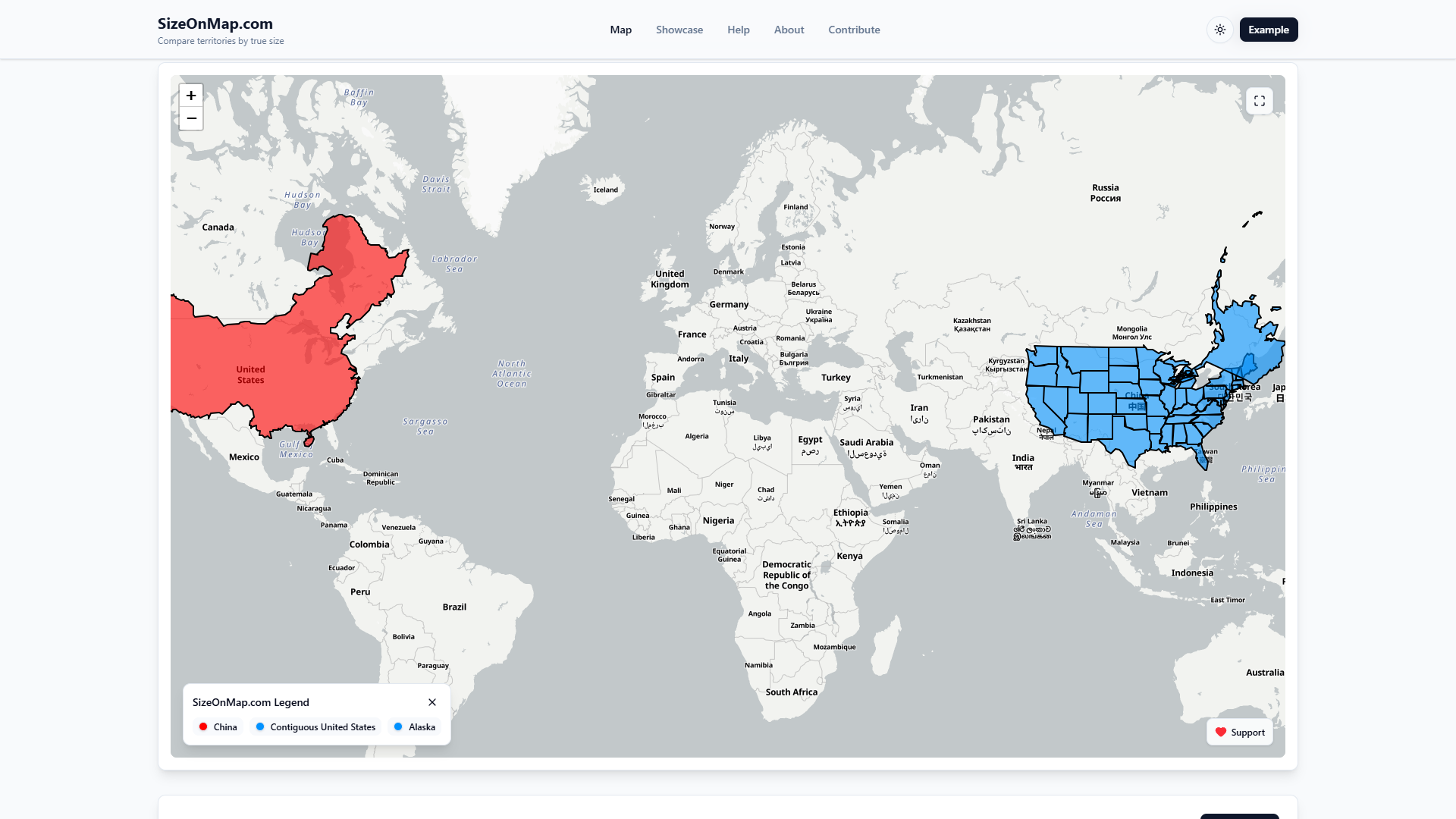The image size is (1456, 819).
Task: Zoom out with the minus button
Action: [191, 118]
